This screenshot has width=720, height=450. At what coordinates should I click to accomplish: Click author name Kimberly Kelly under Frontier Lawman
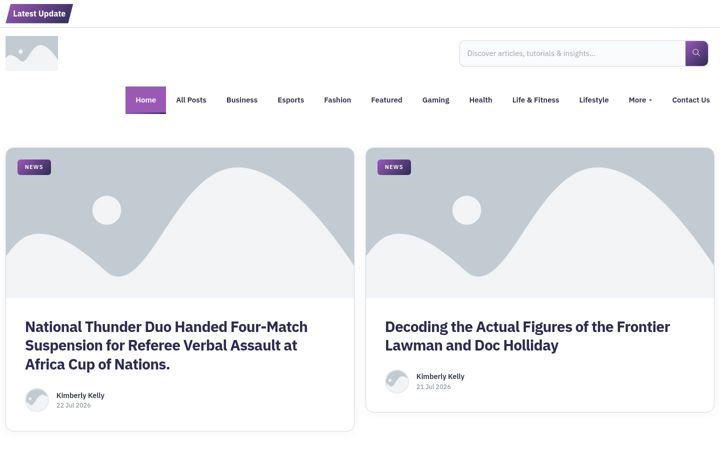pyautogui.click(x=440, y=377)
